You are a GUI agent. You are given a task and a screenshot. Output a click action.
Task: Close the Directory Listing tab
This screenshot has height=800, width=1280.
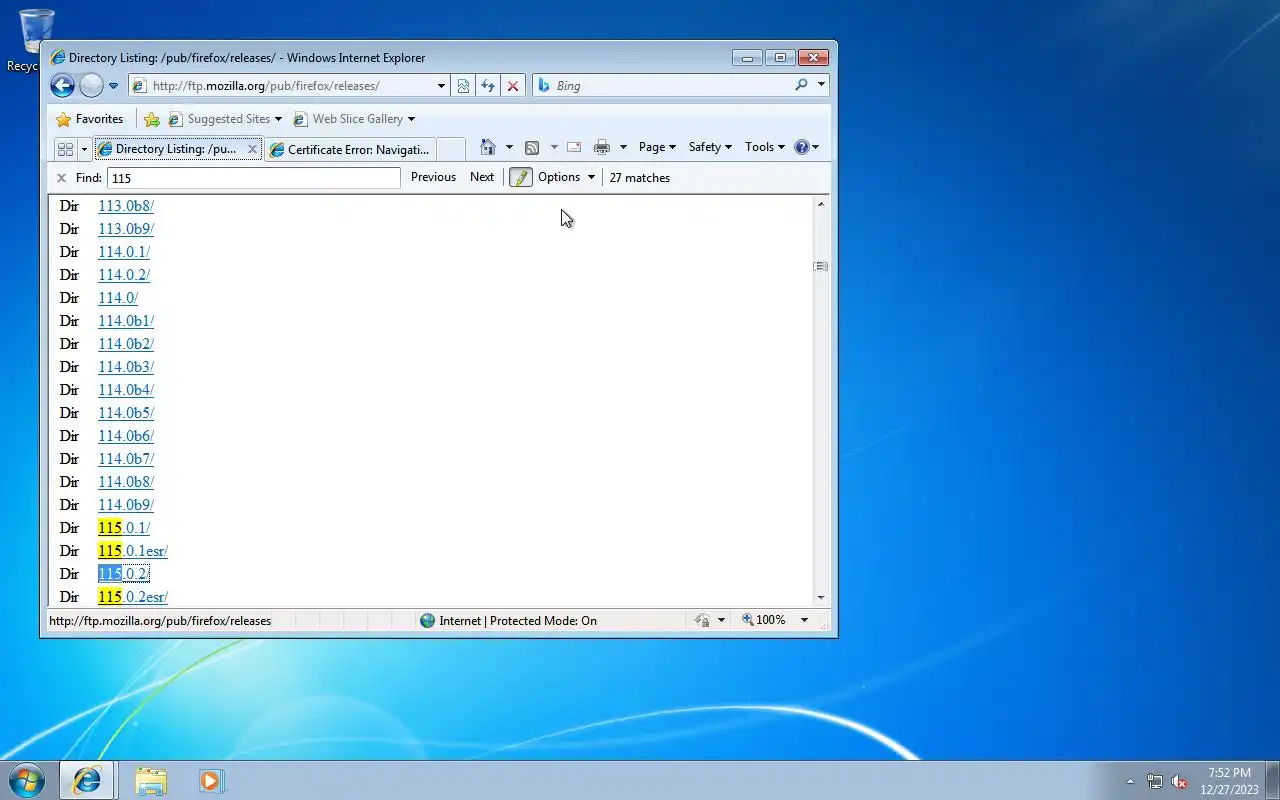[x=252, y=149]
